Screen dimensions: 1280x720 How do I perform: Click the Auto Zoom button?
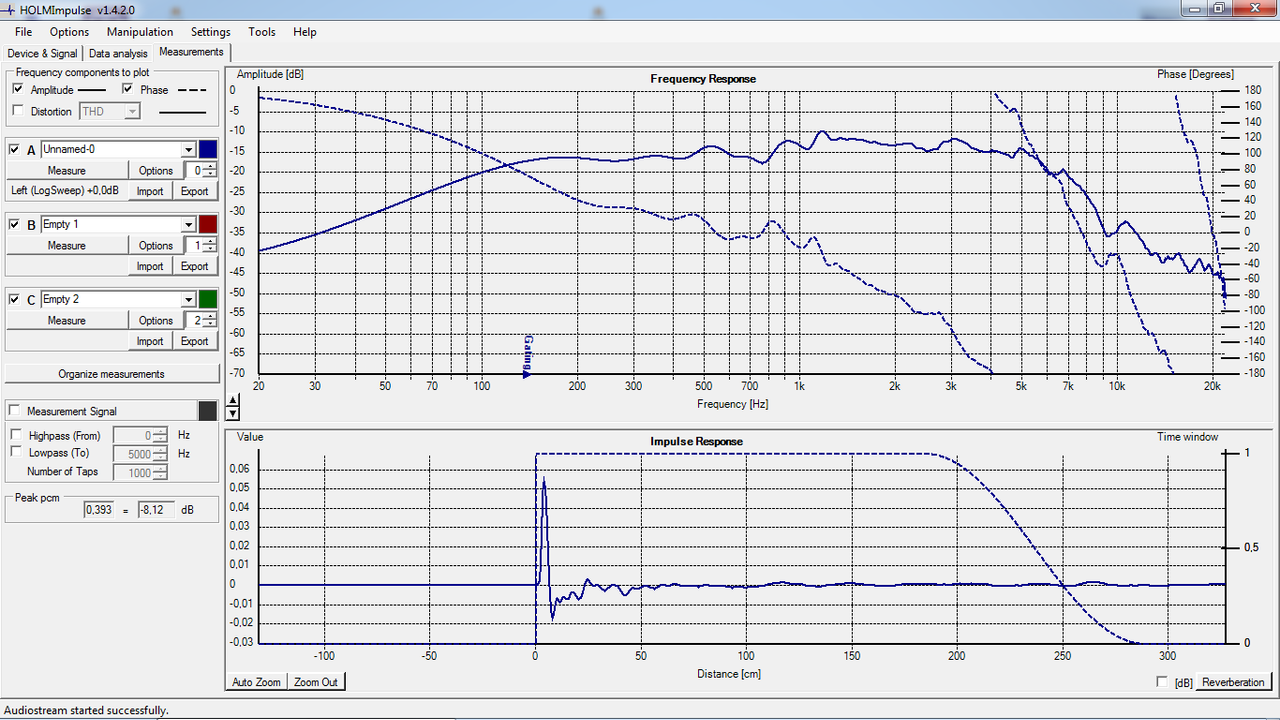point(257,682)
